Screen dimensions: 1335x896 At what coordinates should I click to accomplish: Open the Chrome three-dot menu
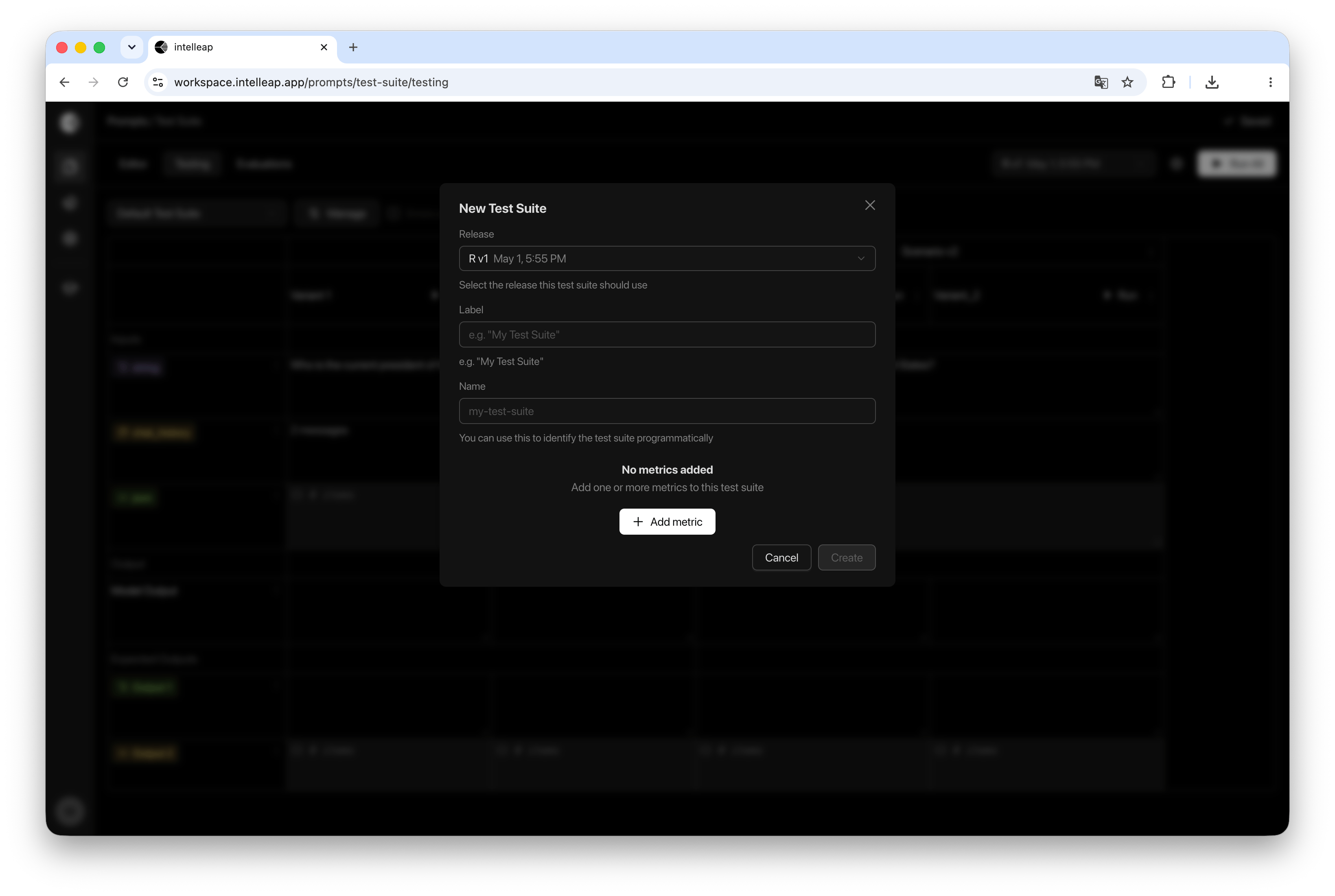coord(1270,82)
